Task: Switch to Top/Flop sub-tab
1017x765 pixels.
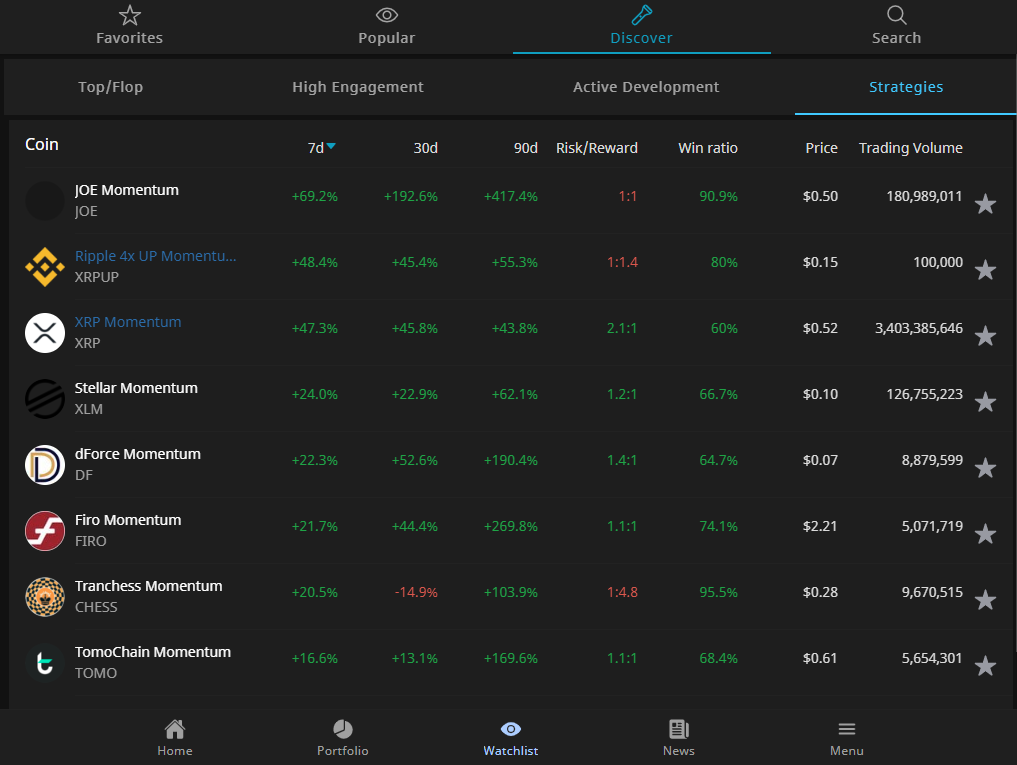Action: (110, 87)
